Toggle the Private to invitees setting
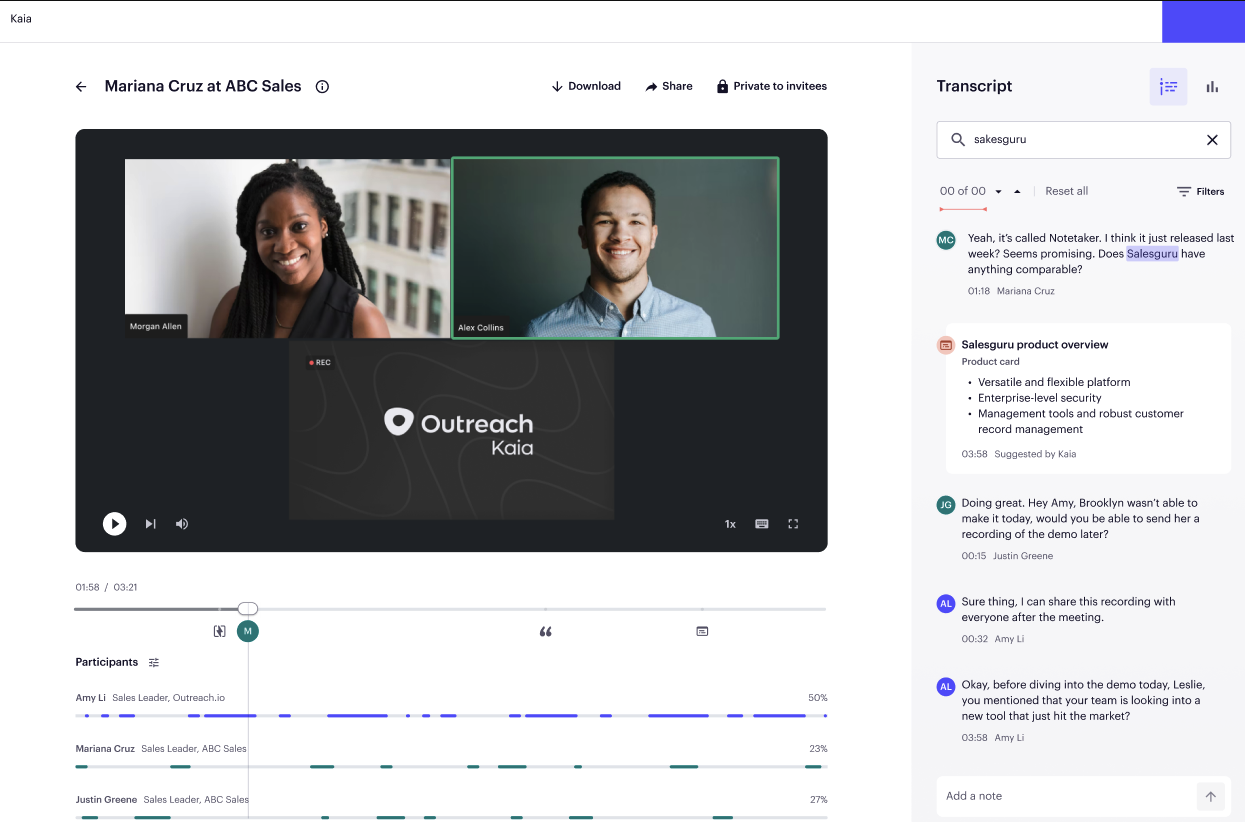Image resolution: width=1245 pixels, height=822 pixels. [771, 86]
